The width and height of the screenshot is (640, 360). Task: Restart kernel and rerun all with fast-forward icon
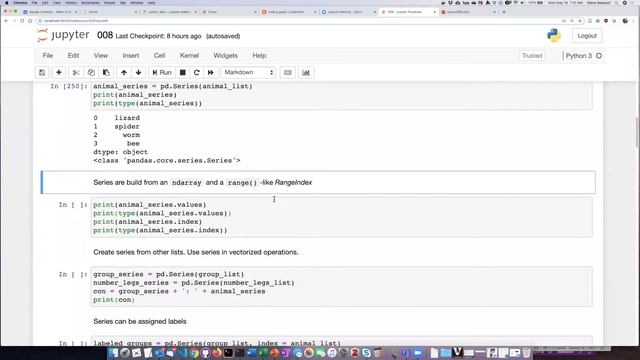click(x=211, y=73)
